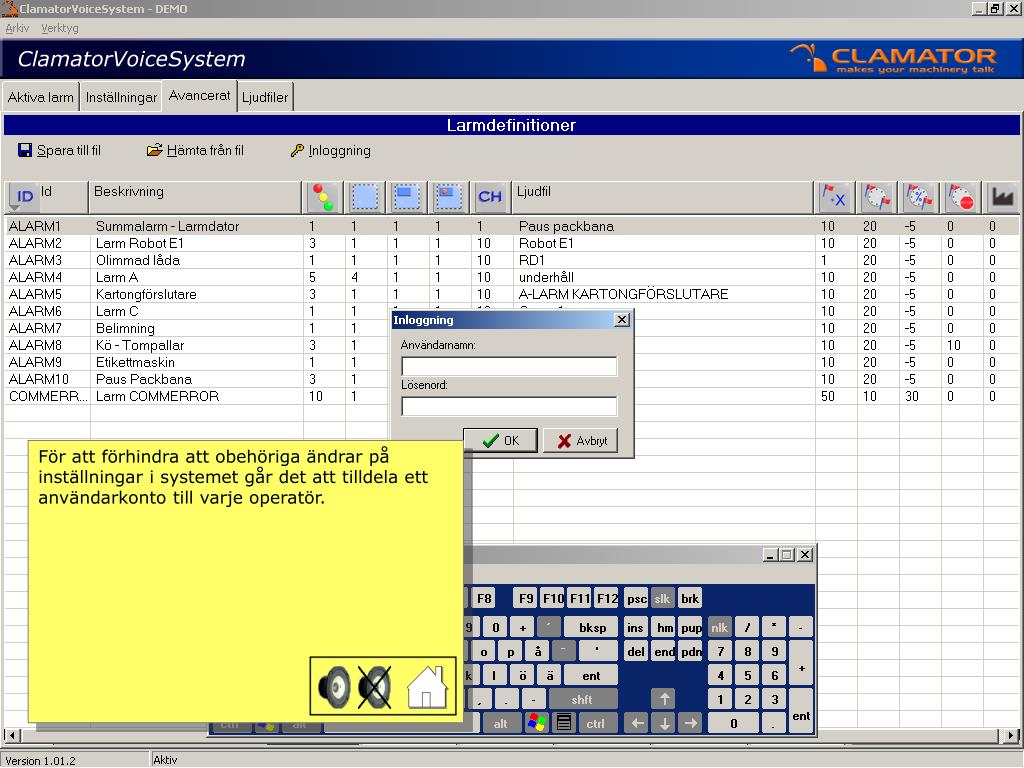The height and width of the screenshot is (768, 1024).
Task: Click the bksp key on keyboard
Action: click(x=592, y=628)
